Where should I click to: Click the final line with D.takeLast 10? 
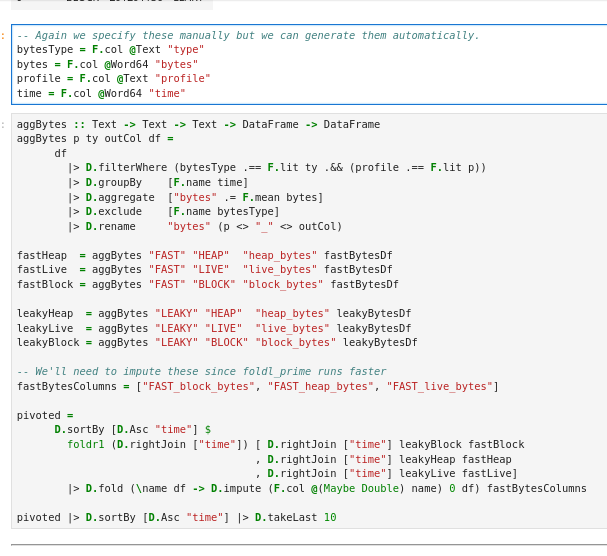176,517
